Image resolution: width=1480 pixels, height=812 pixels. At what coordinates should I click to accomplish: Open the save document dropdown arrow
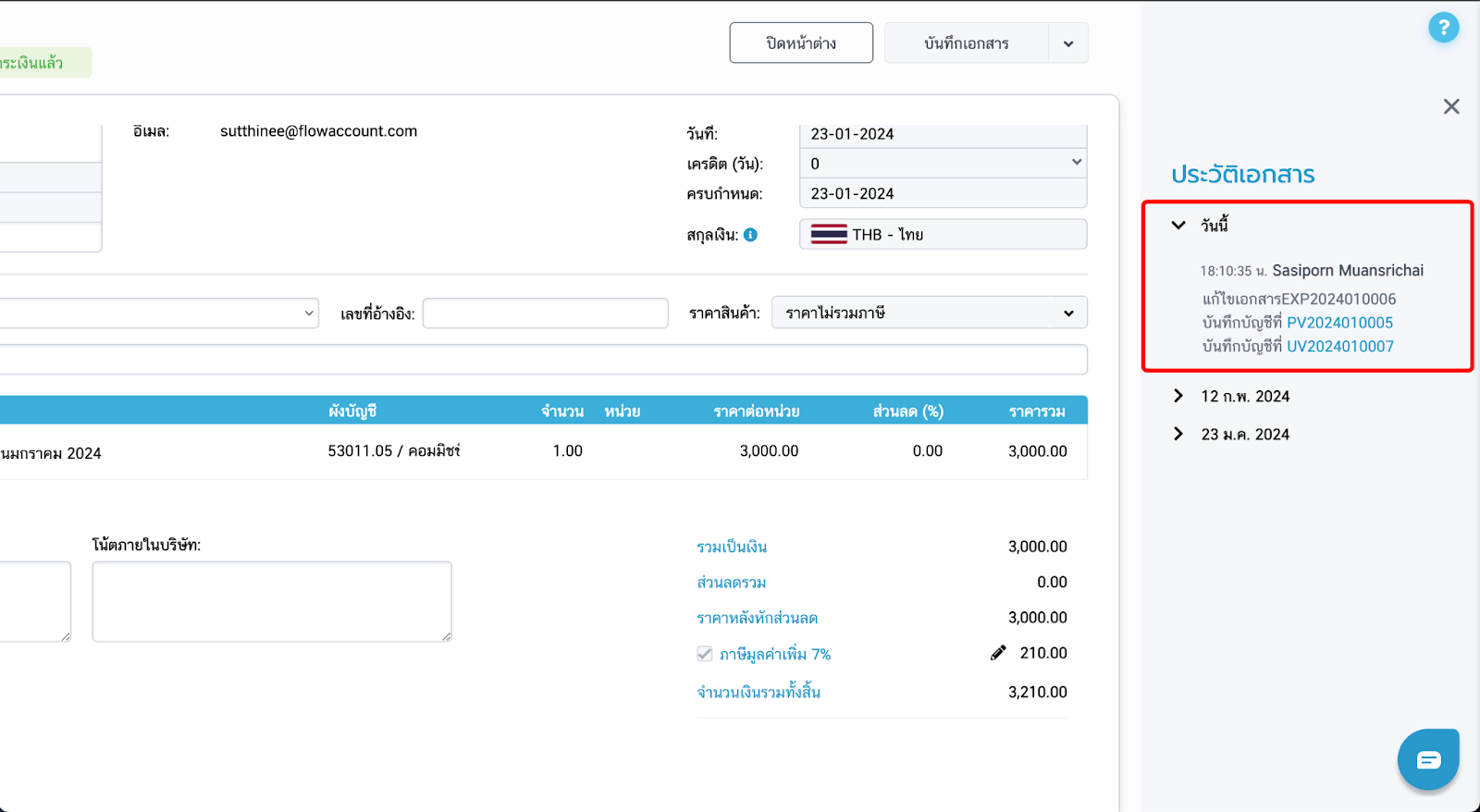pyautogui.click(x=1068, y=43)
